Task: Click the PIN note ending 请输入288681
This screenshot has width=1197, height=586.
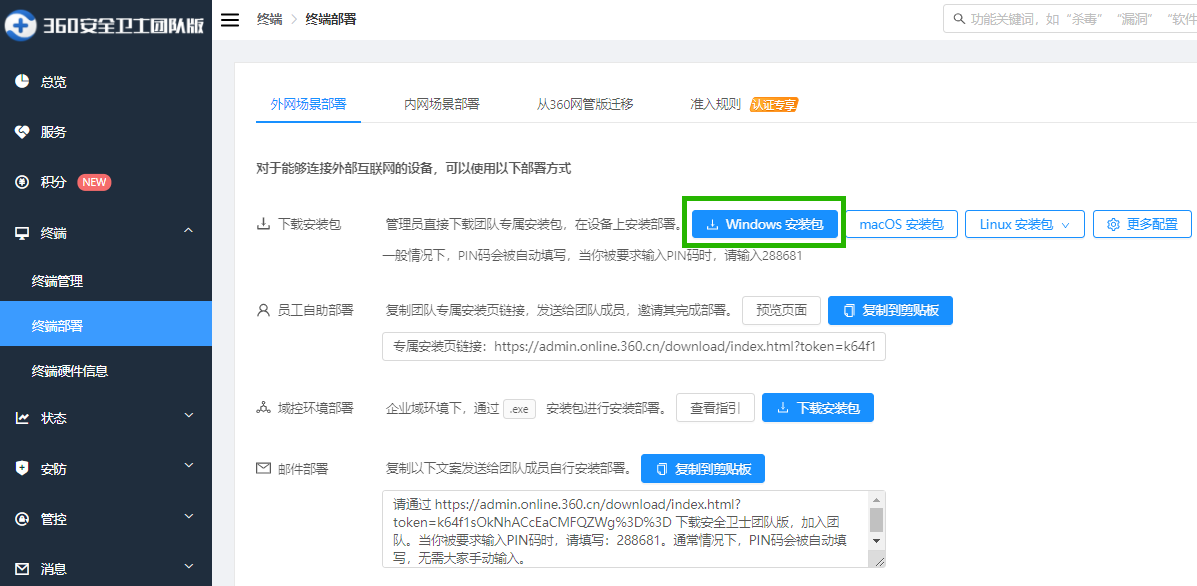Action: pos(592,256)
